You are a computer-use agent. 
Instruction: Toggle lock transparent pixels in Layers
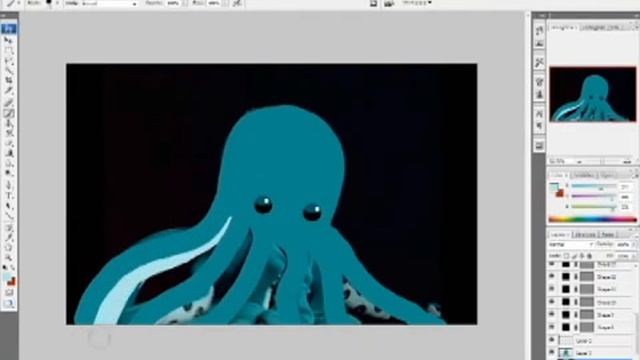(x=566, y=256)
